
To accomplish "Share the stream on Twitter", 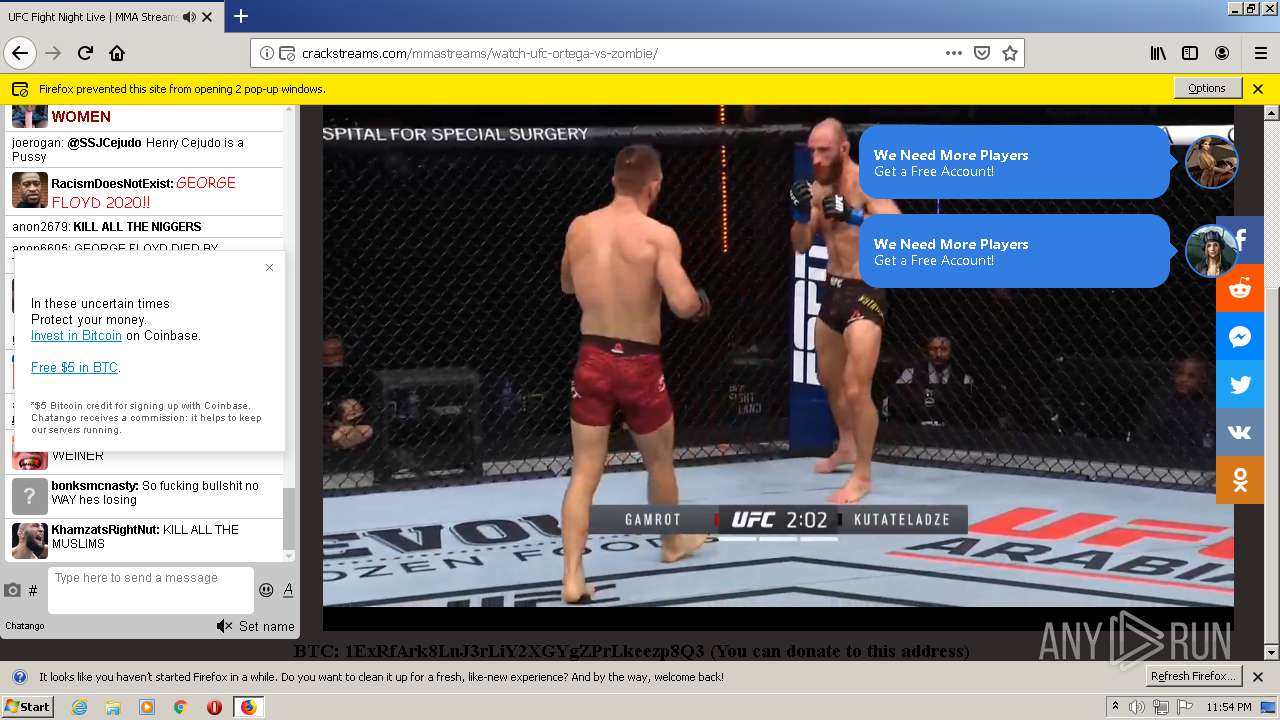I will (x=1240, y=384).
